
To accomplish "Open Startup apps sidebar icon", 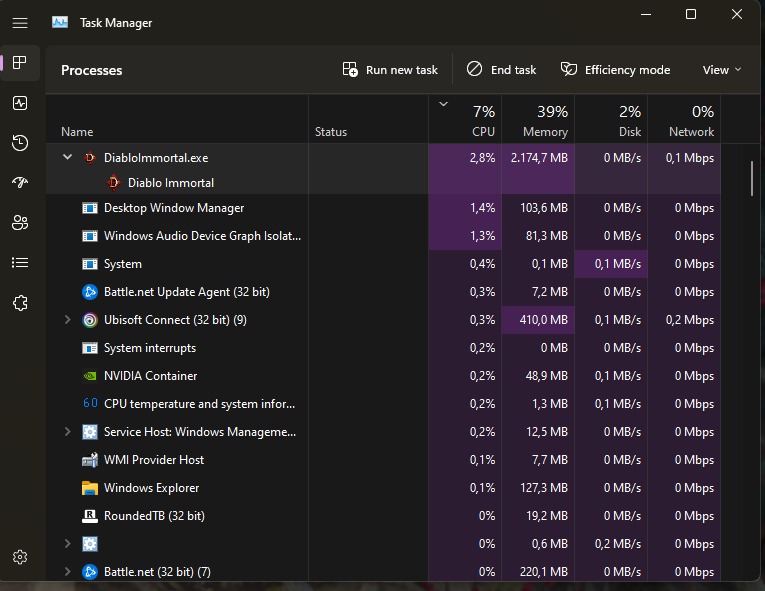I will point(20,183).
